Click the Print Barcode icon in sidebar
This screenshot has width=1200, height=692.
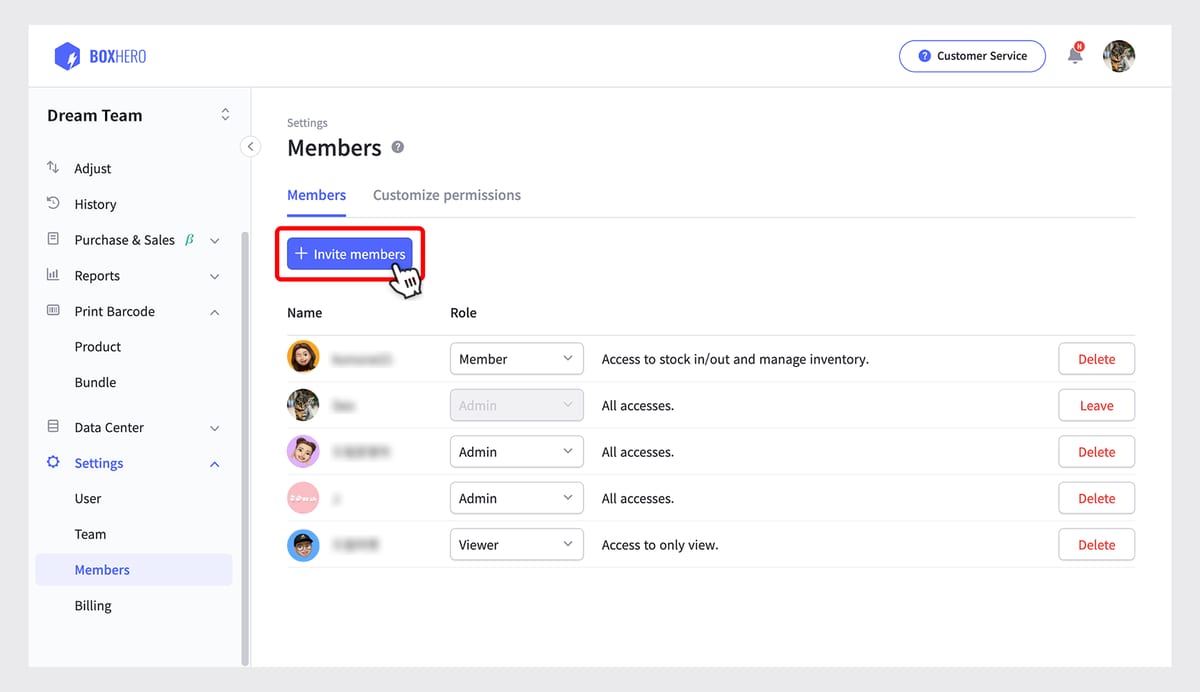[x=54, y=311]
